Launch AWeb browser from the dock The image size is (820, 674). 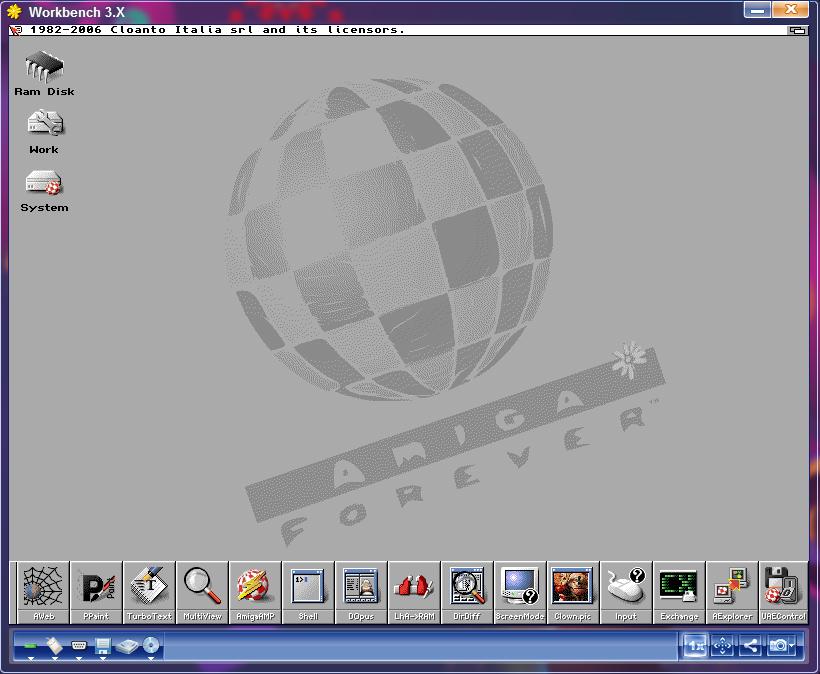(x=43, y=592)
